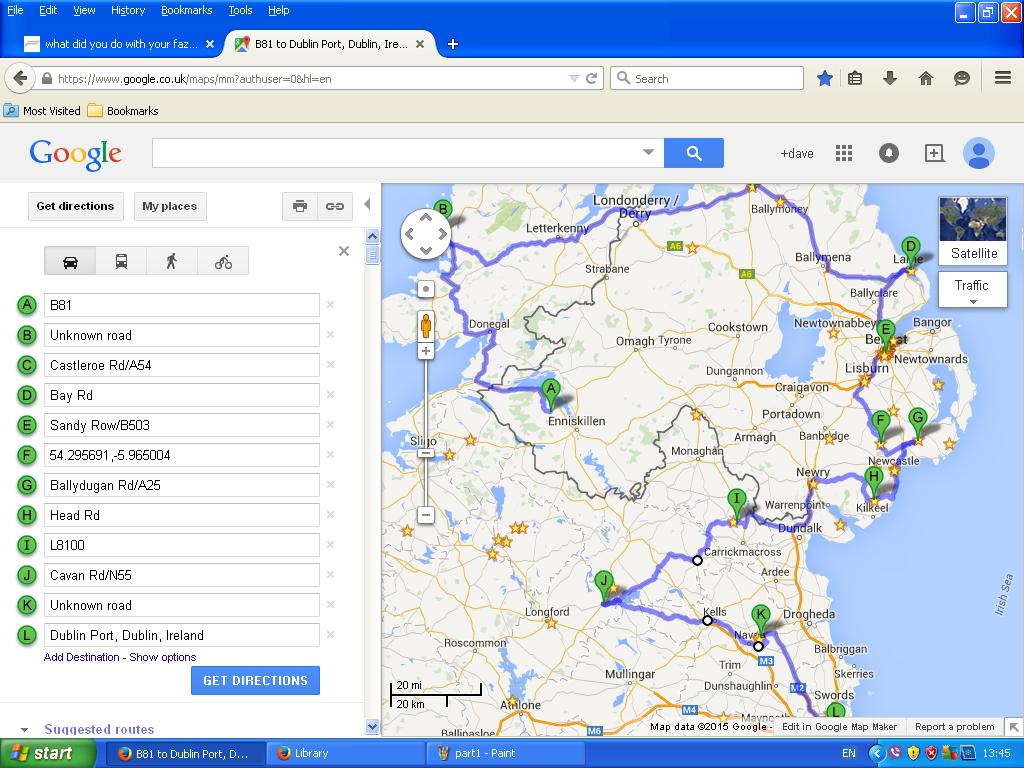
Task: Click the Dublin Port destination input field
Action: pos(180,635)
